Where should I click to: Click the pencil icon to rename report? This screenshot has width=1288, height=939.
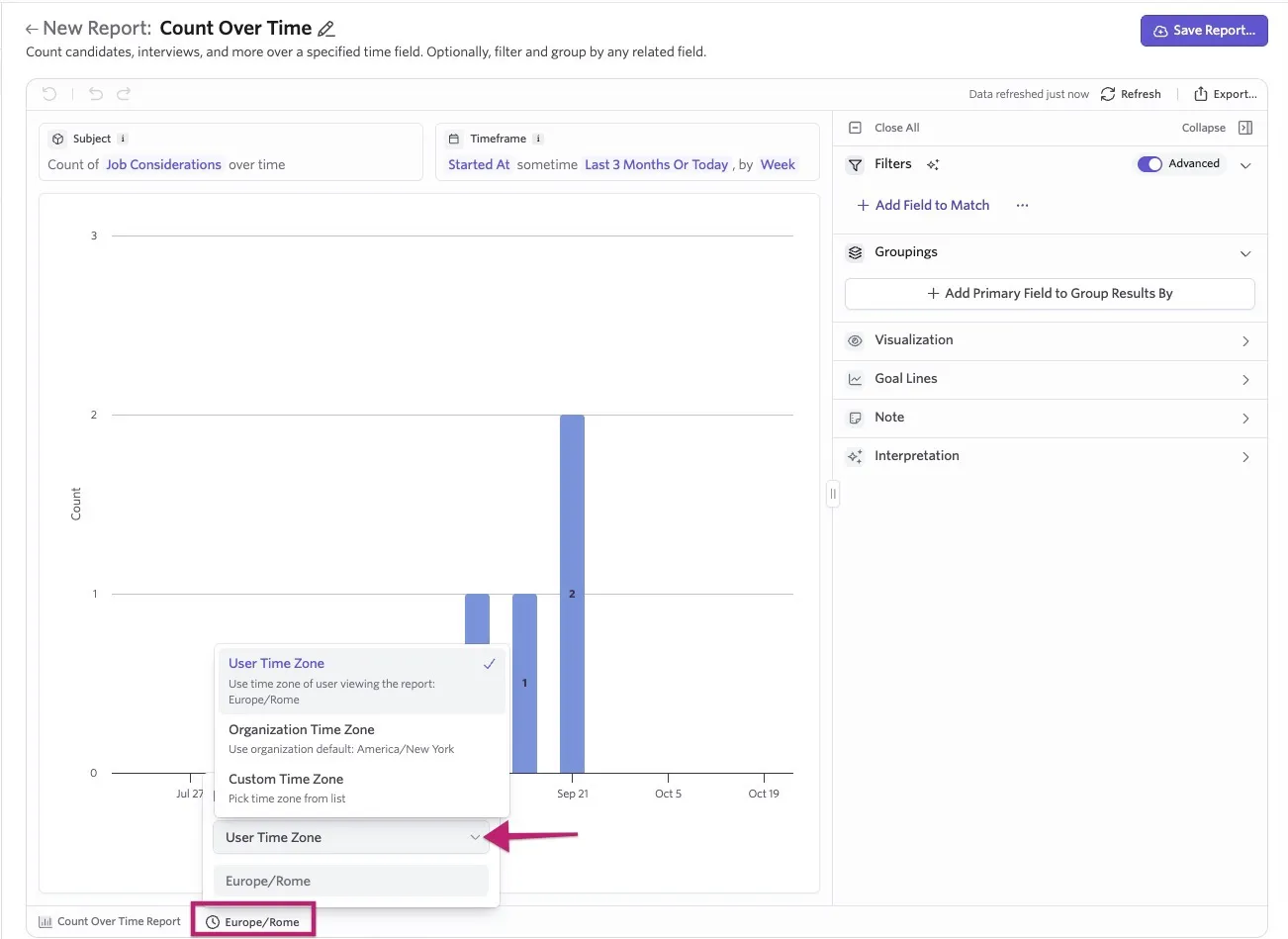[326, 30]
